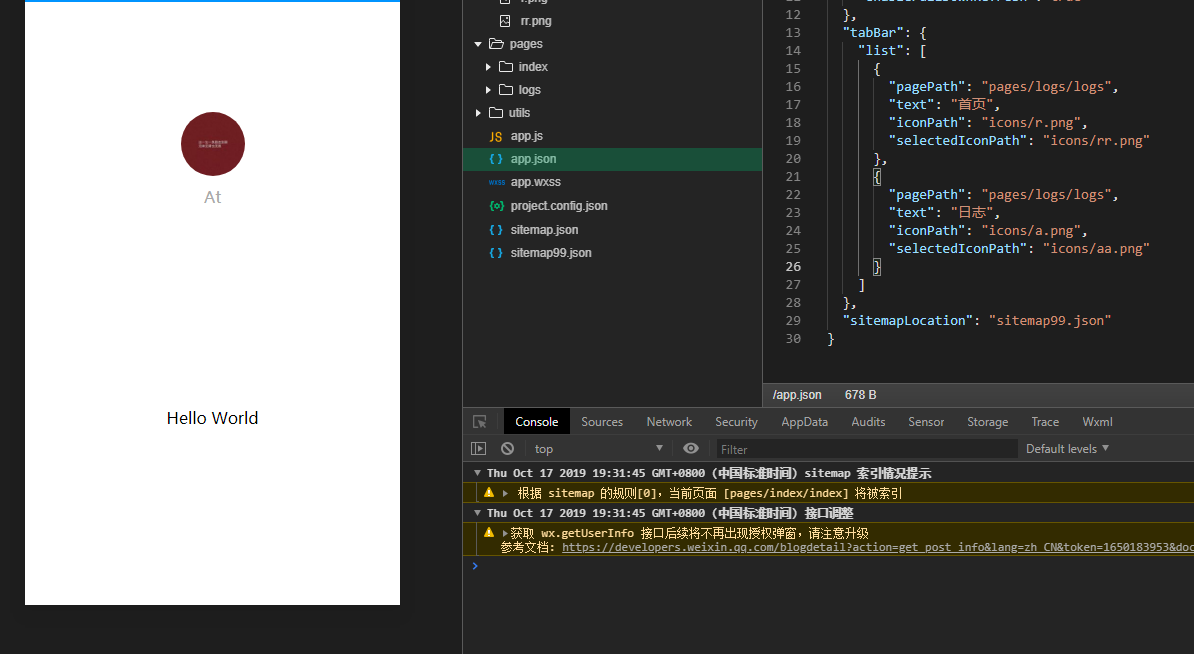Click the eye live expression icon
1194x654 pixels.
(x=690, y=449)
